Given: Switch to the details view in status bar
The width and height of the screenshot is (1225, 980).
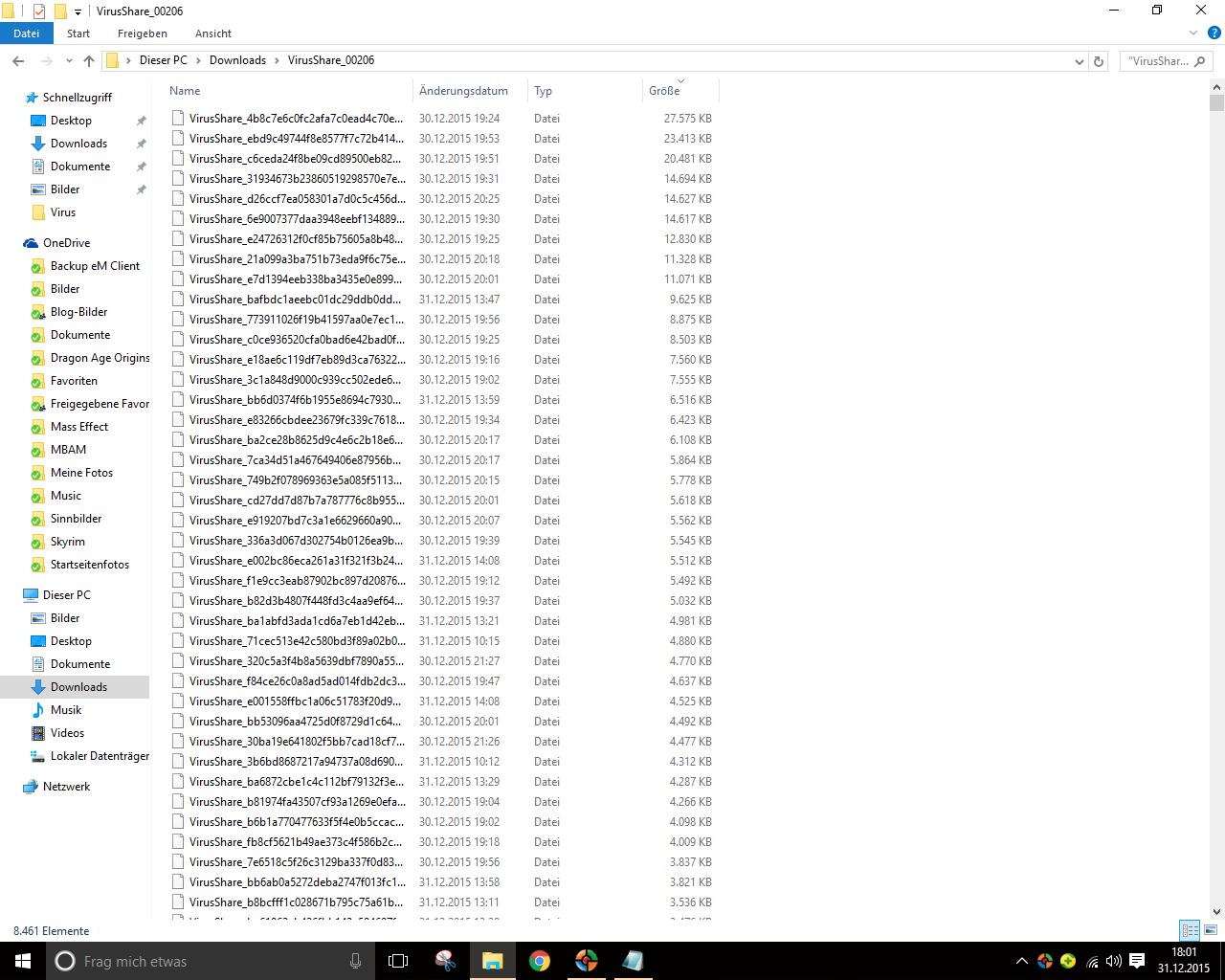Looking at the screenshot, I should (x=1190, y=930).
